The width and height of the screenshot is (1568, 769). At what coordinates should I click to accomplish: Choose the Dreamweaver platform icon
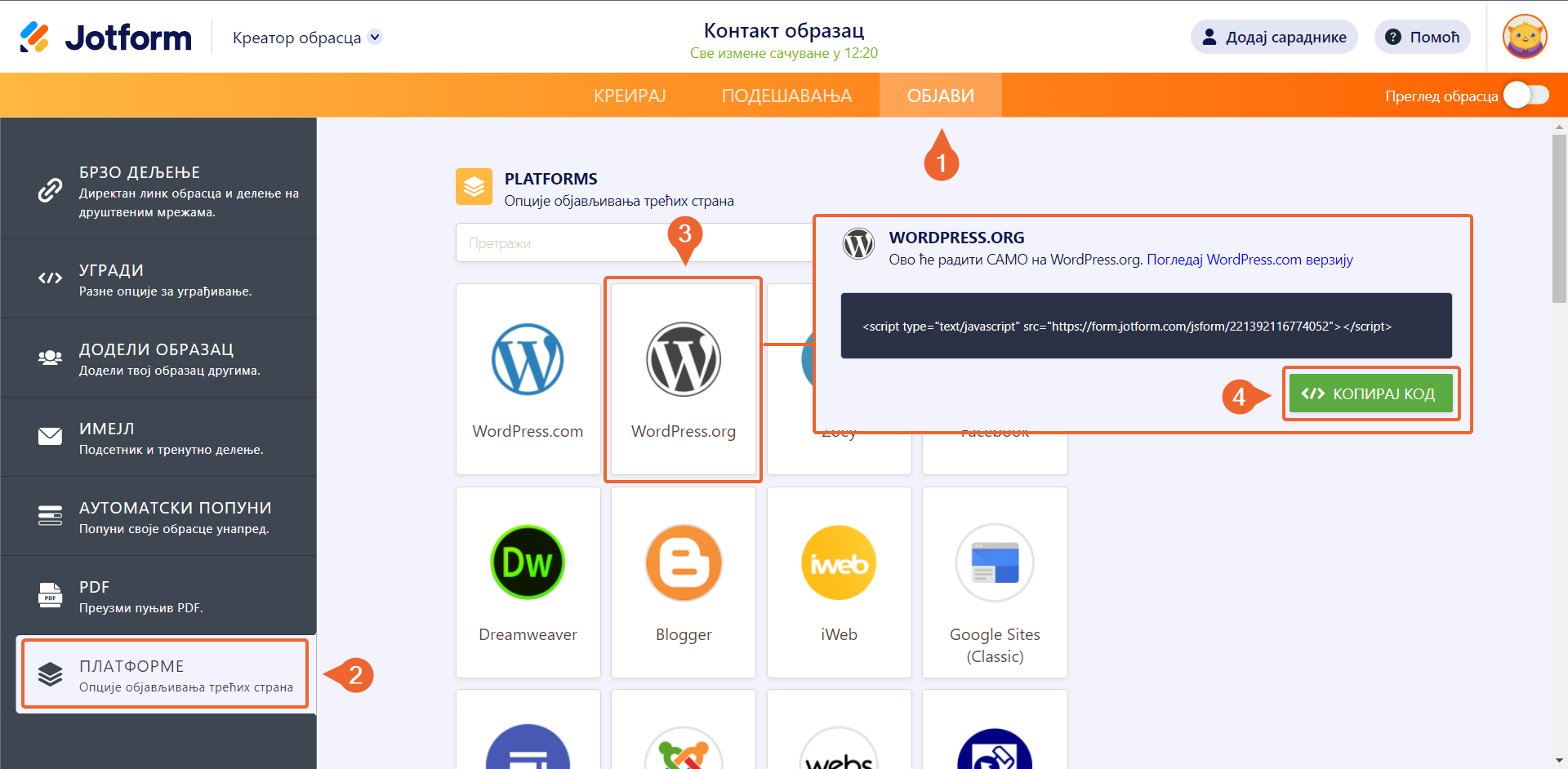(x=528, y=562)
